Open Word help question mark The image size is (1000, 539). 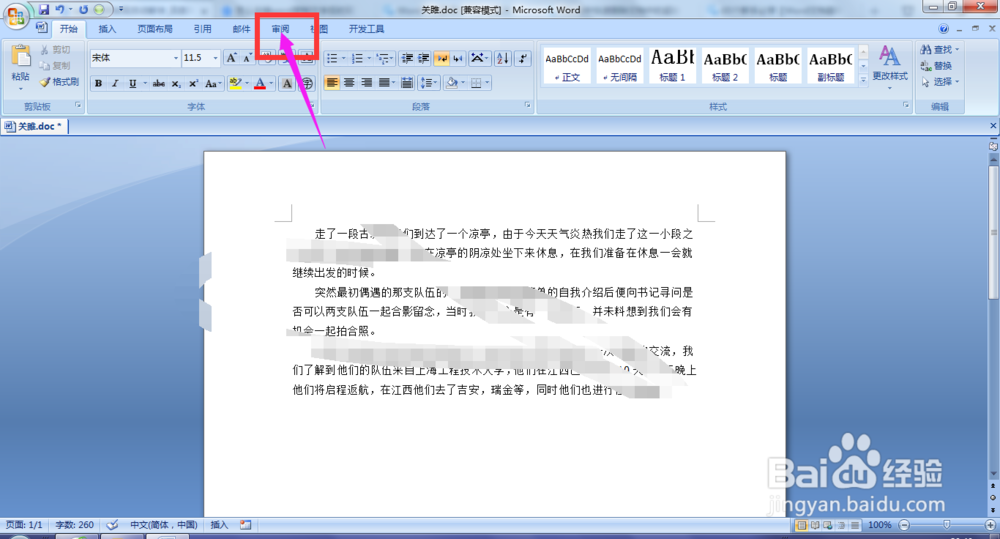943,29
